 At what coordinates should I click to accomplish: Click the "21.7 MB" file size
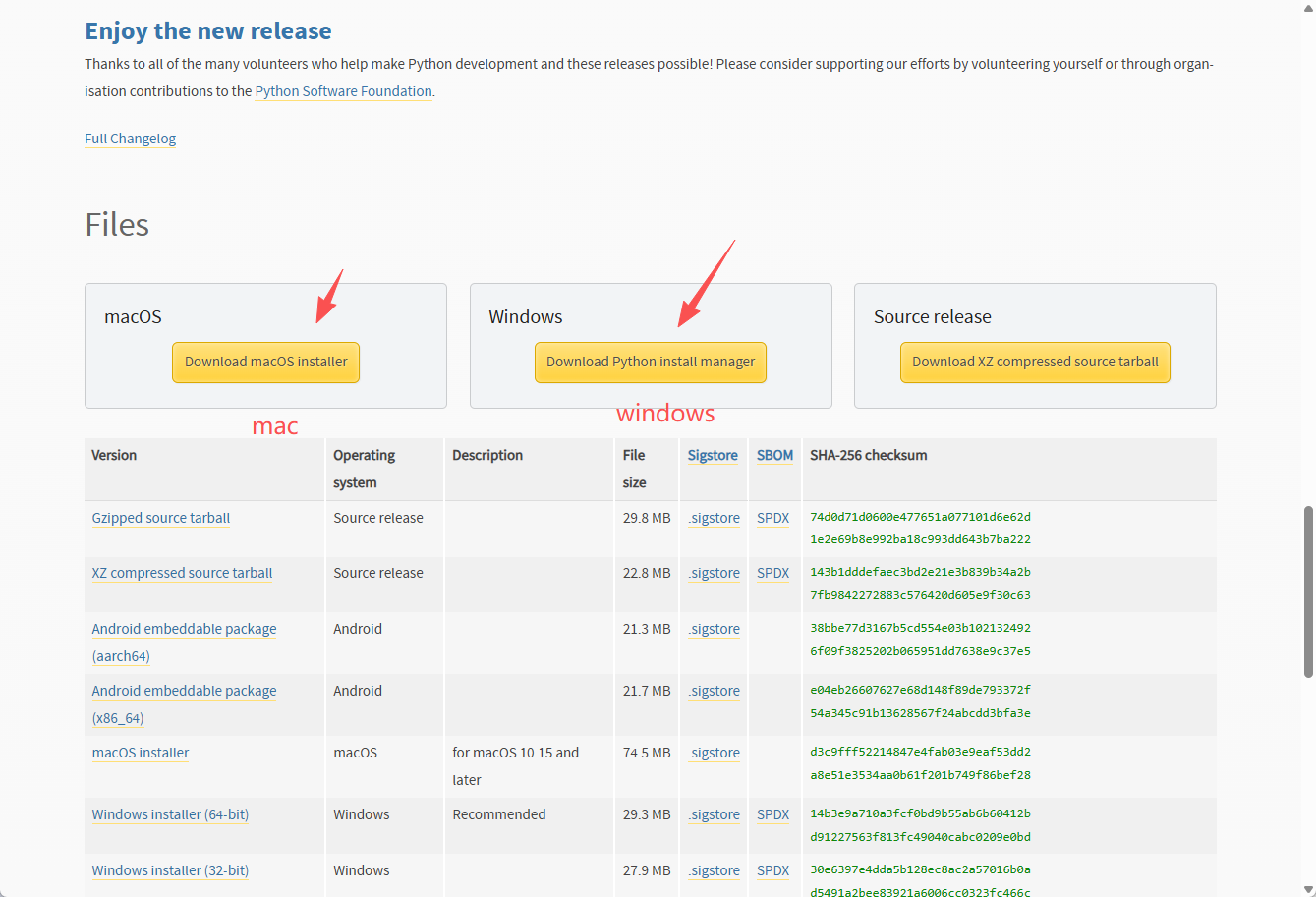tap(647, 691)
